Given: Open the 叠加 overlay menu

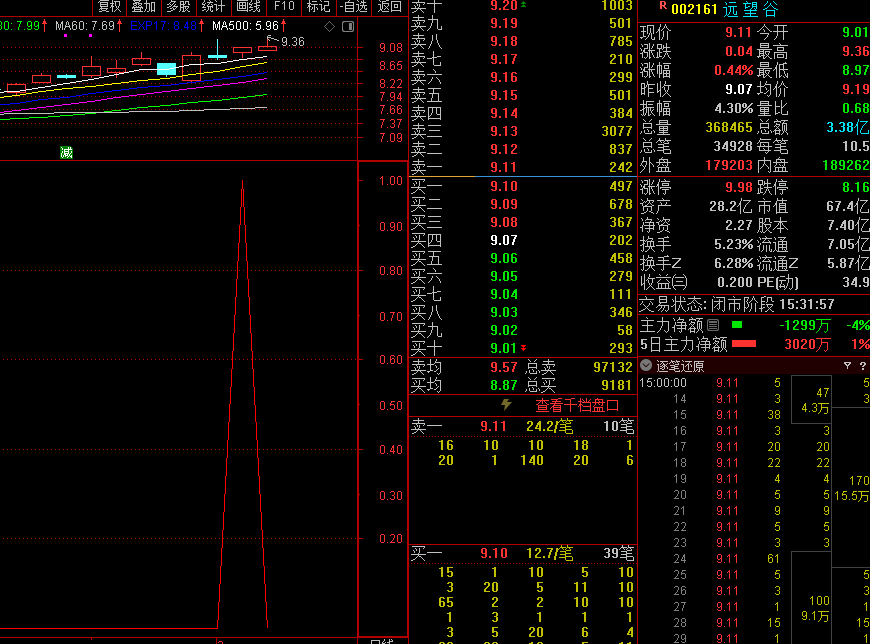Looking at the screenshot, I should [143, 7].
